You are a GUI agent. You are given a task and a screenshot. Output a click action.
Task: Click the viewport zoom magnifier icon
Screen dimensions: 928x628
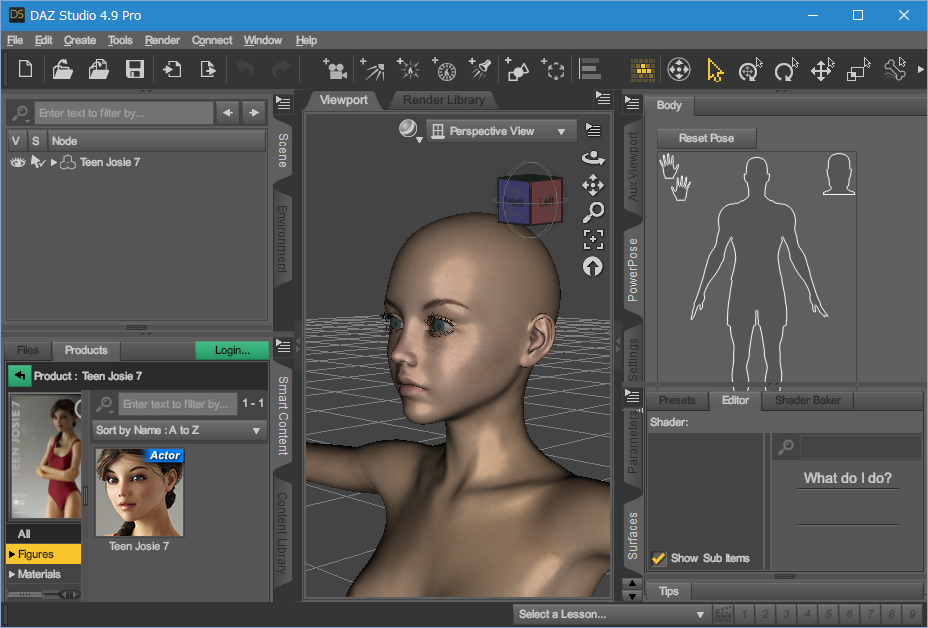[593, 212]
